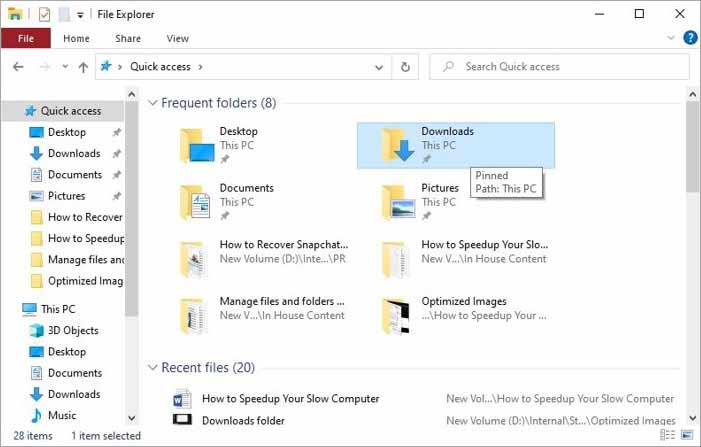Select 3D Objects under This PC
The image size is (701, 447).
click(x=73, y=330)
